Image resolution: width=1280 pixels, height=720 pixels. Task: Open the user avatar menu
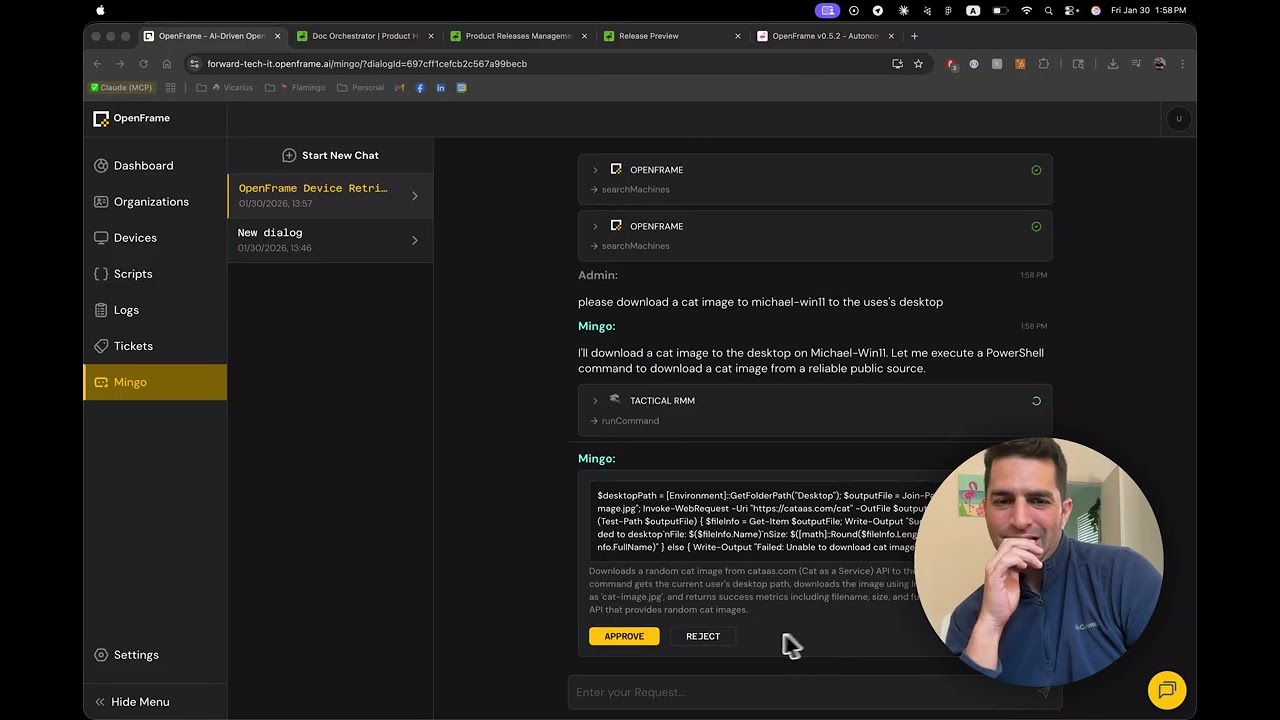(x=1179, y=119)
